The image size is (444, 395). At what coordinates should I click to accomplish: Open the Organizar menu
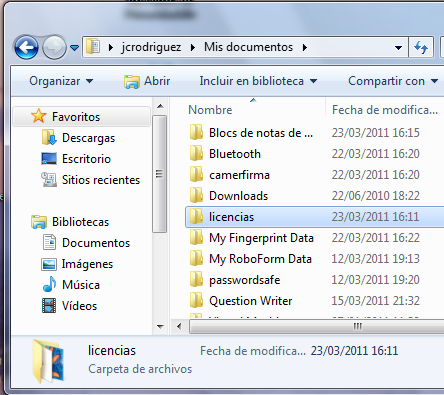[61, 81]
